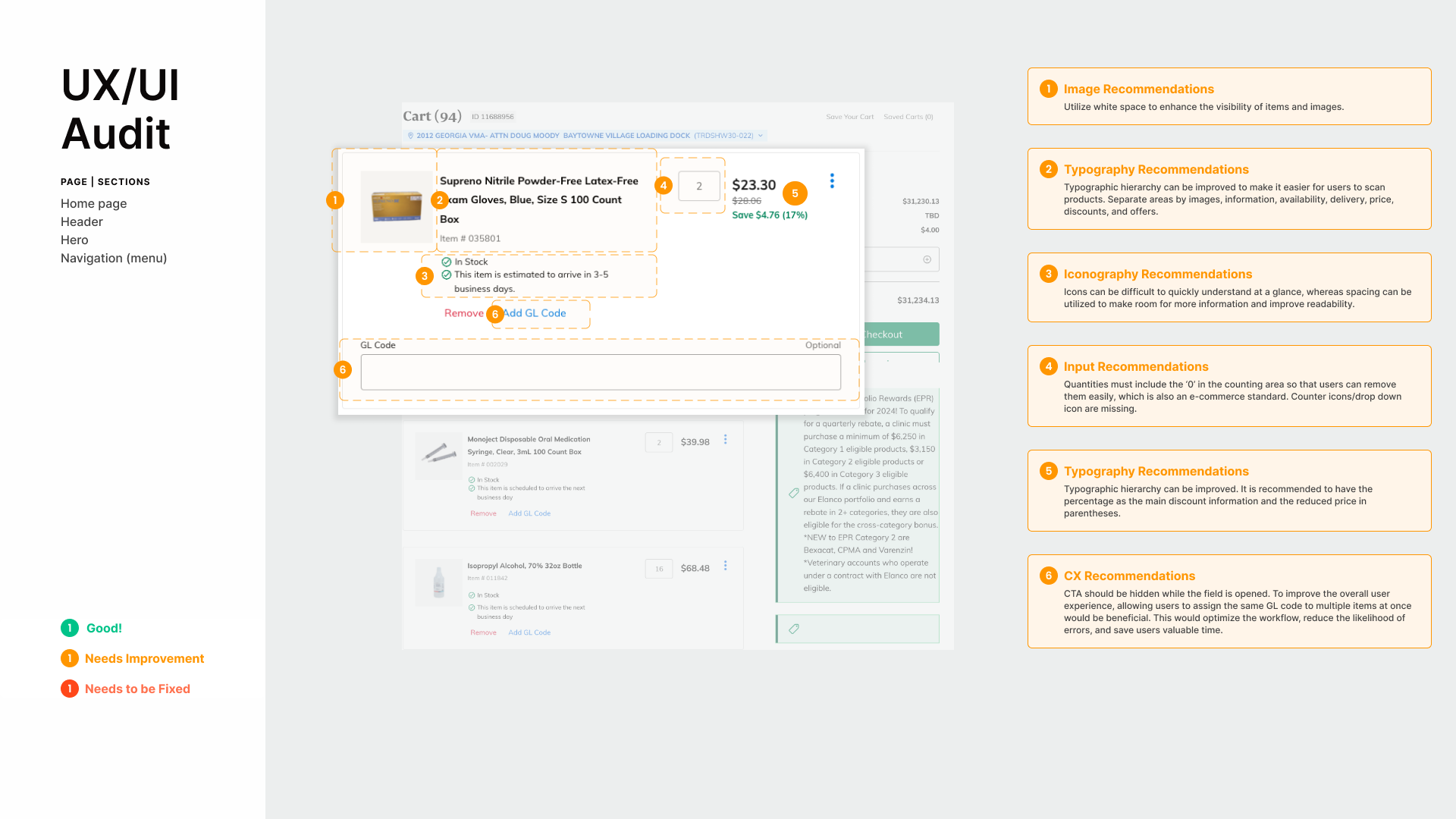
Task: Select Header in the sections list
Action: (82, 222)
